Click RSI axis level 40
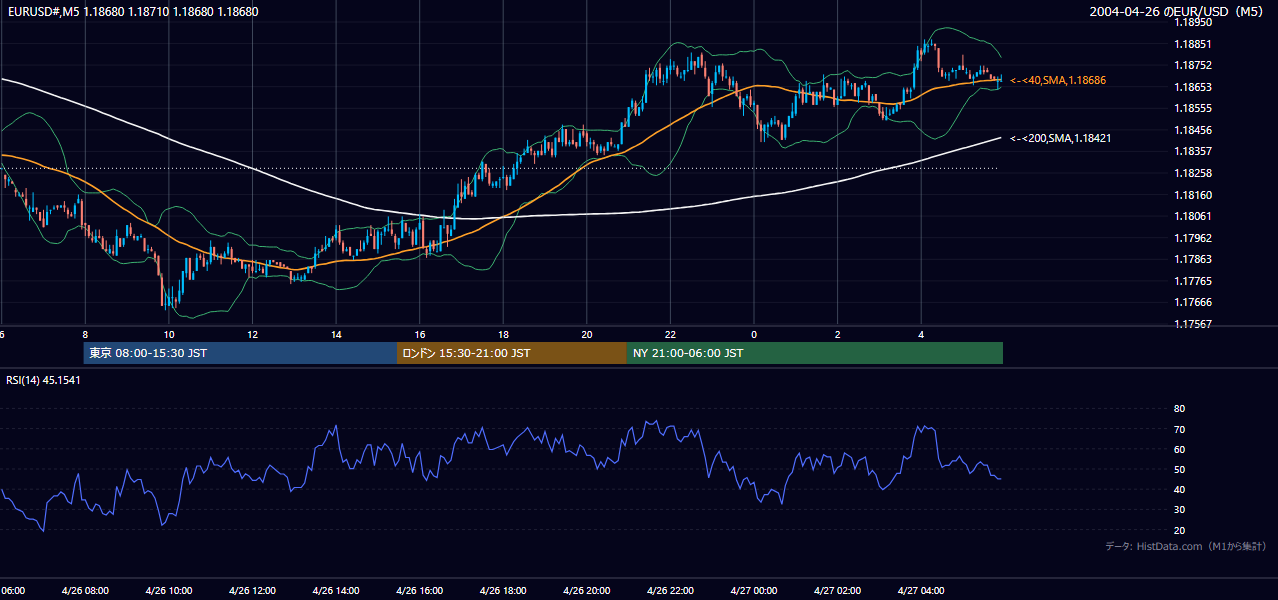 click(x=1179, y=489)
